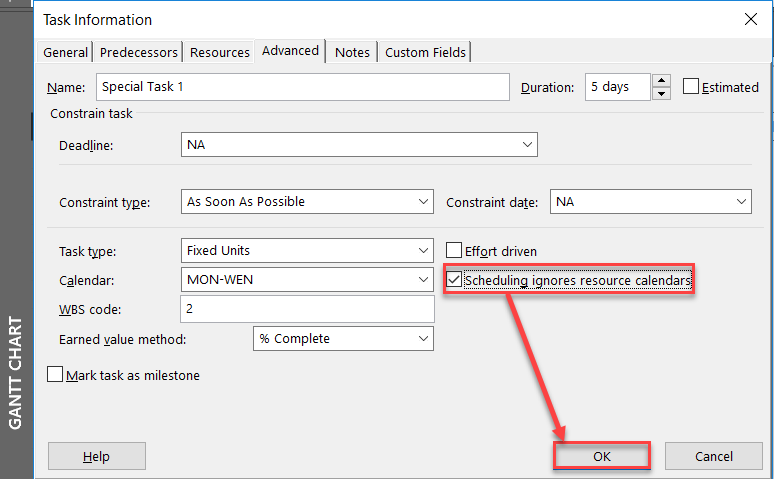The height and width of the screenshot is (479, 774).
Task: Click the OK button
Action: [x=601, y=456]
